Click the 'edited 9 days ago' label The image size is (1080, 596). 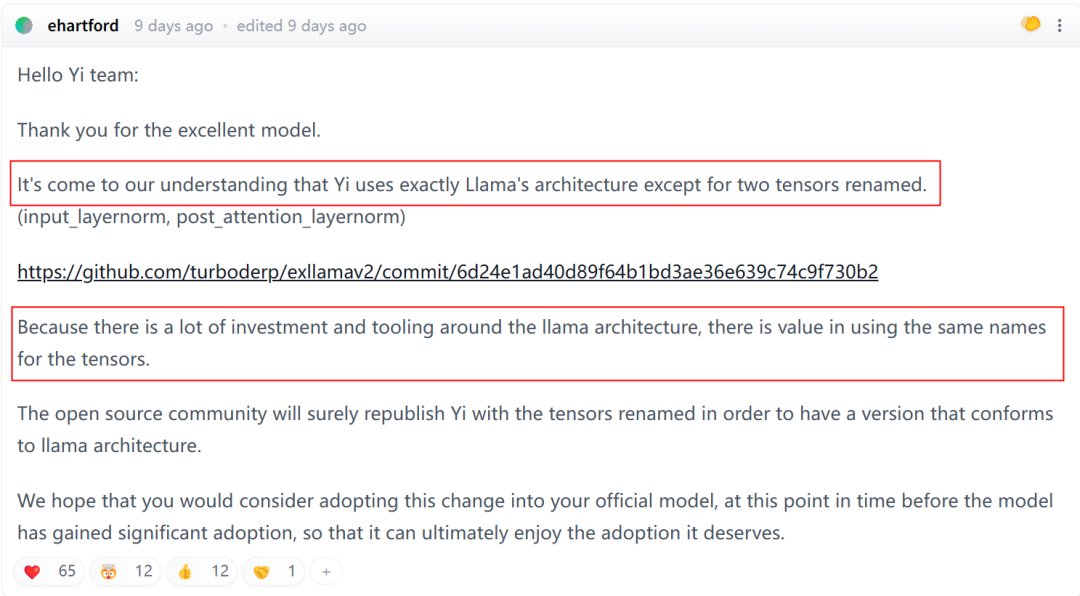tap(301, 26)
